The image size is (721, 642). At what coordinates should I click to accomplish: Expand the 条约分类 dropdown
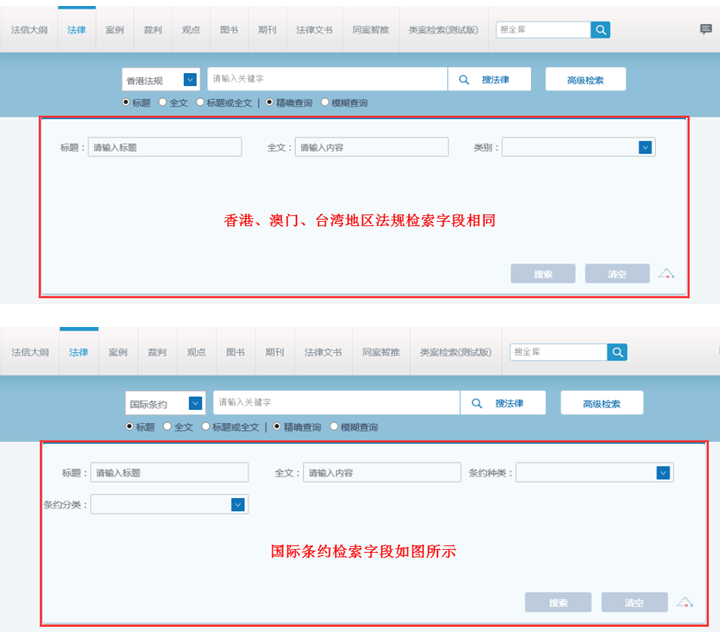(x=238, y=505)
